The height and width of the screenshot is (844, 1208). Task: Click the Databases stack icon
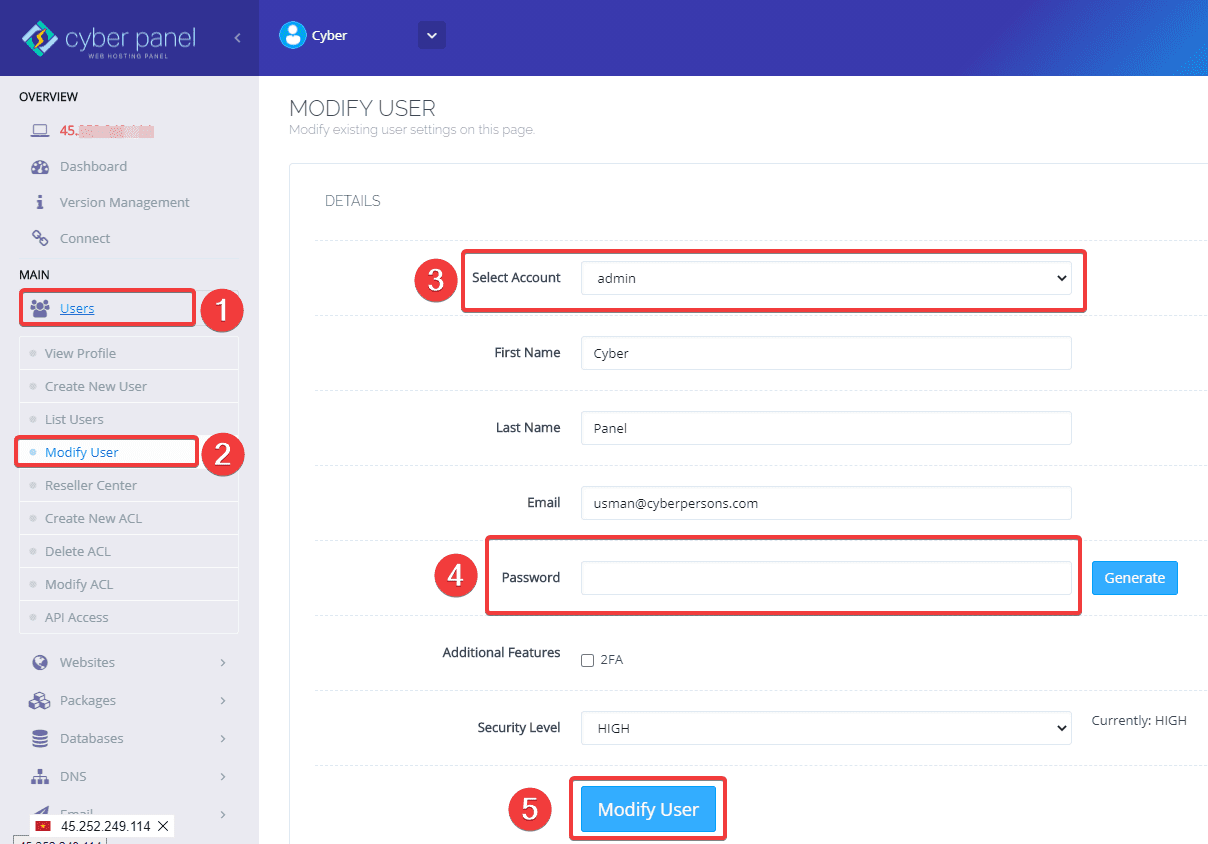point(40,739)
